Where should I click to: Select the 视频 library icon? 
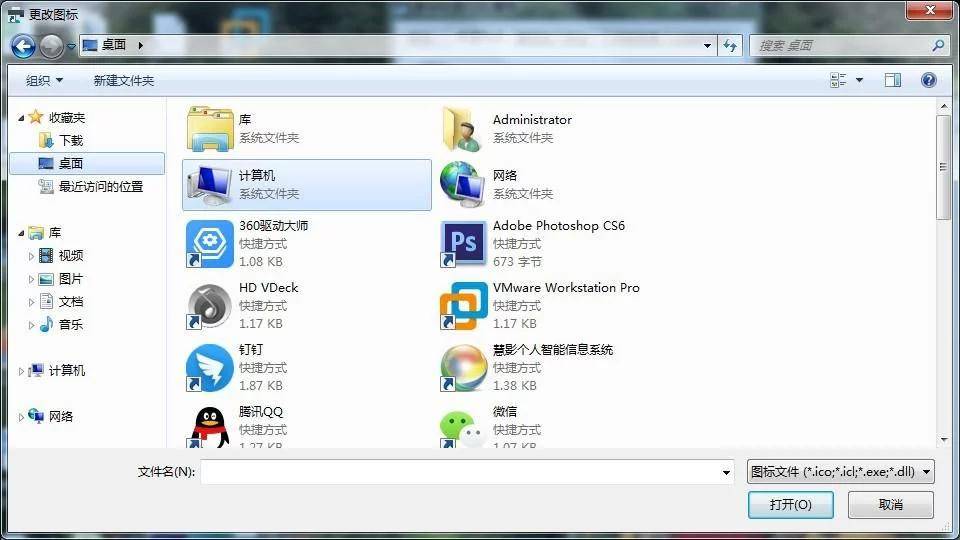[x=46, y=255]
